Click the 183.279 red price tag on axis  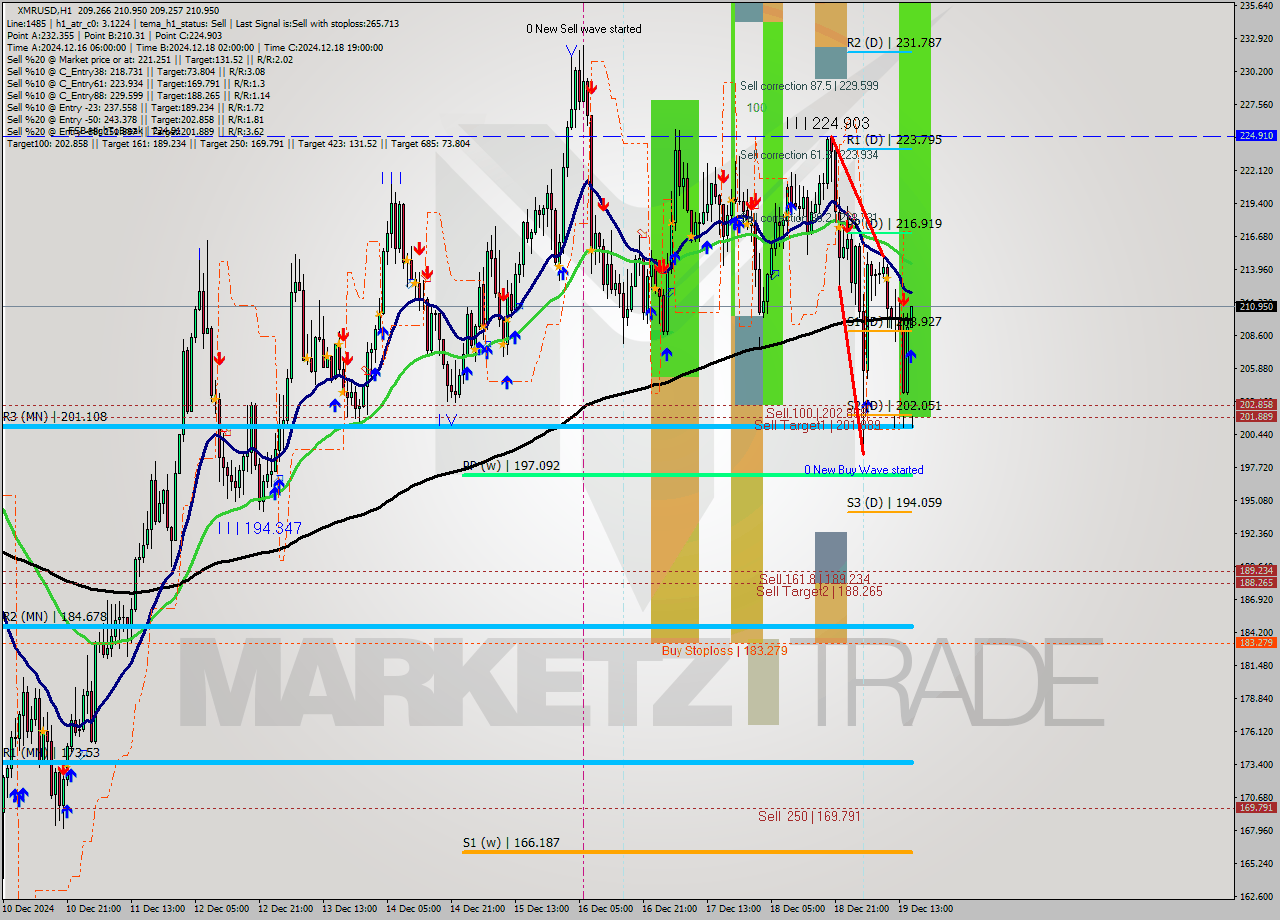pyautogui.click(x=1256, y=642)
